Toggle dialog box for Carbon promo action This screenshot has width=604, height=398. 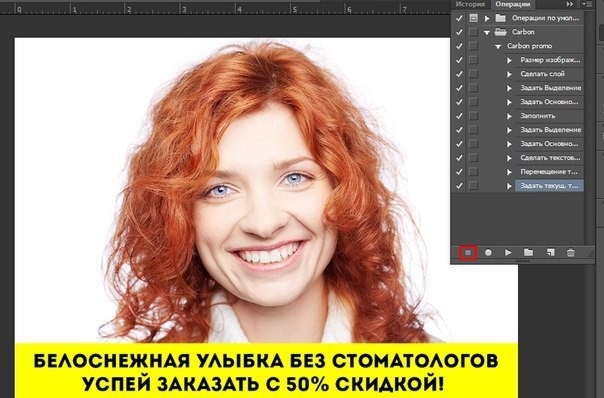pyautogui.click(x=473, y=46)
